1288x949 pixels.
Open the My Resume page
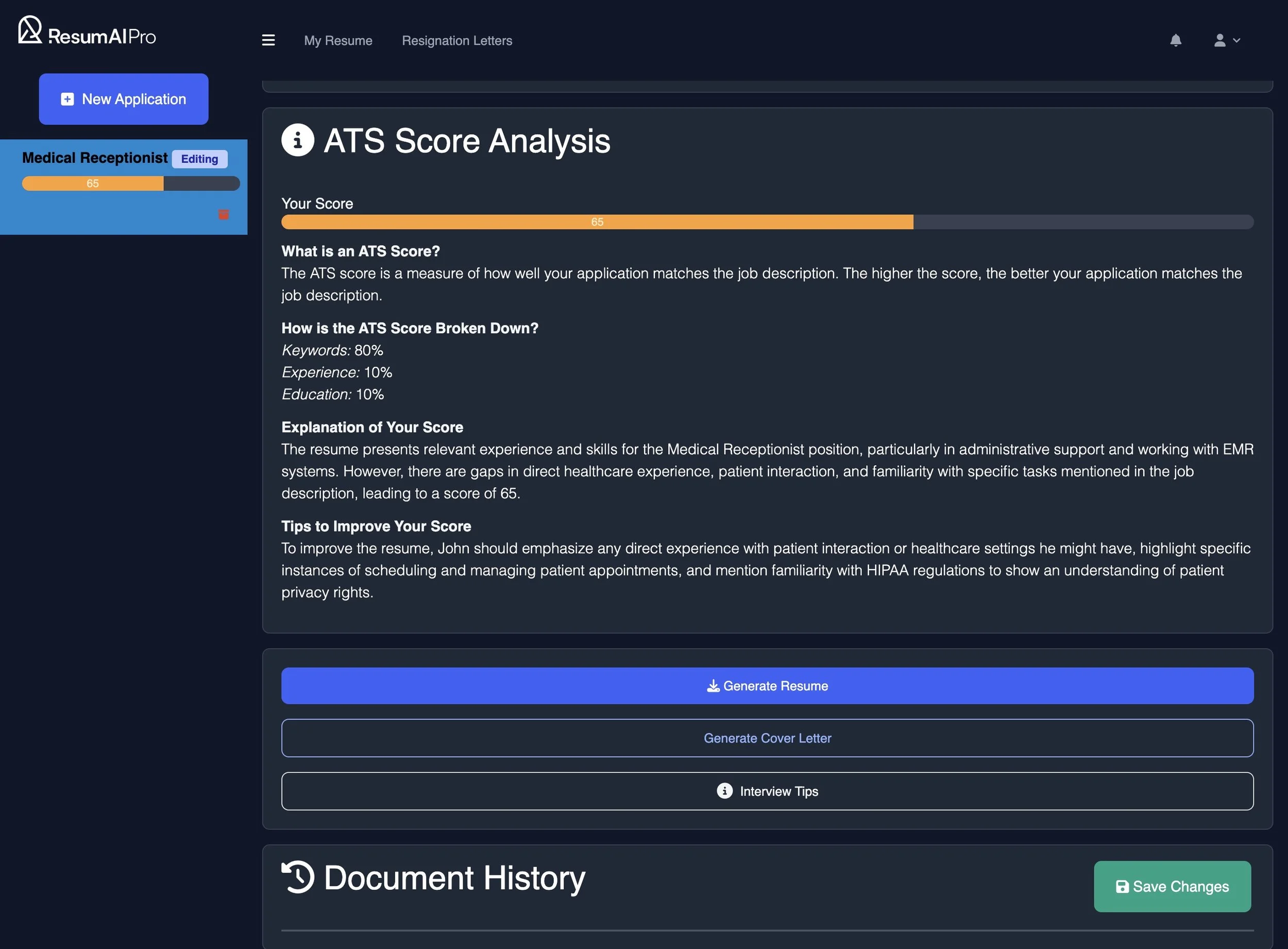pos(338,40)
